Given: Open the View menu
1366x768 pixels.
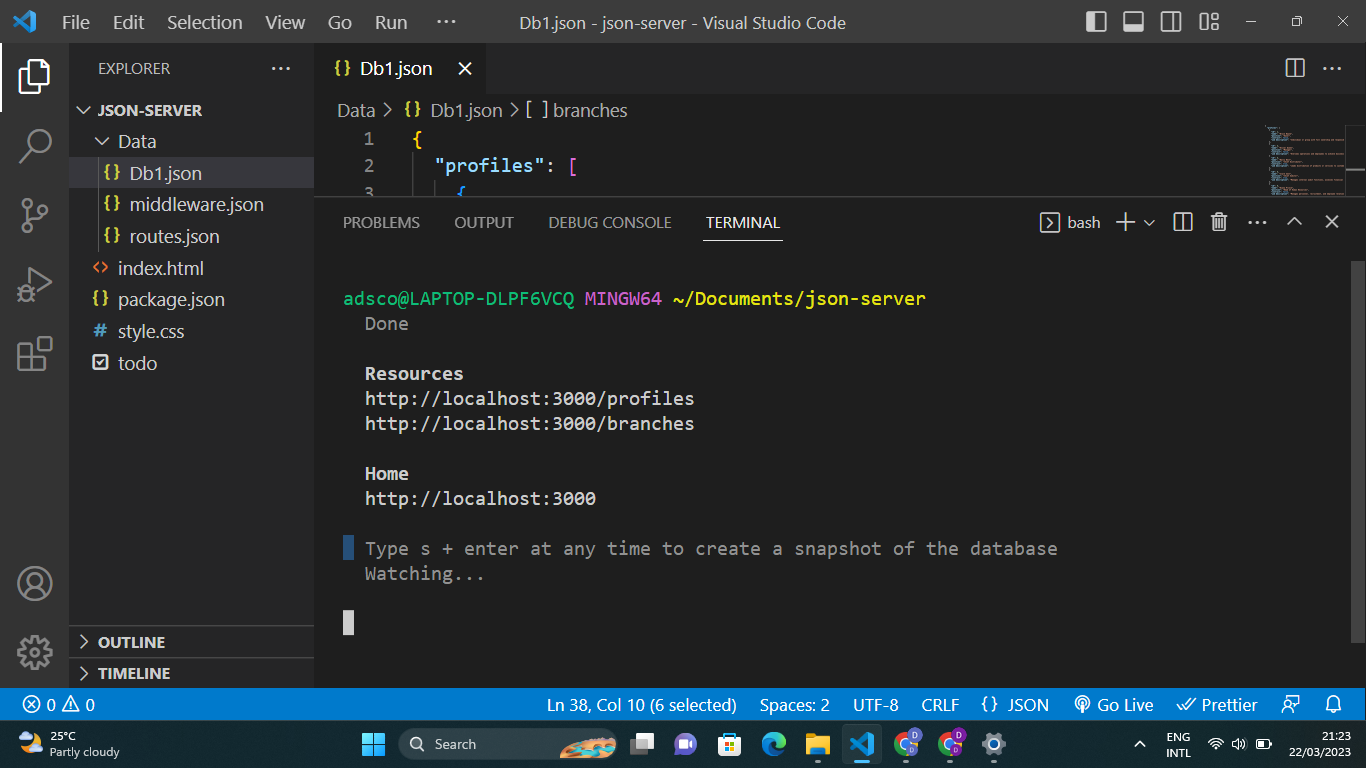Looking at the screenshot, I should [x=285, y=22].
